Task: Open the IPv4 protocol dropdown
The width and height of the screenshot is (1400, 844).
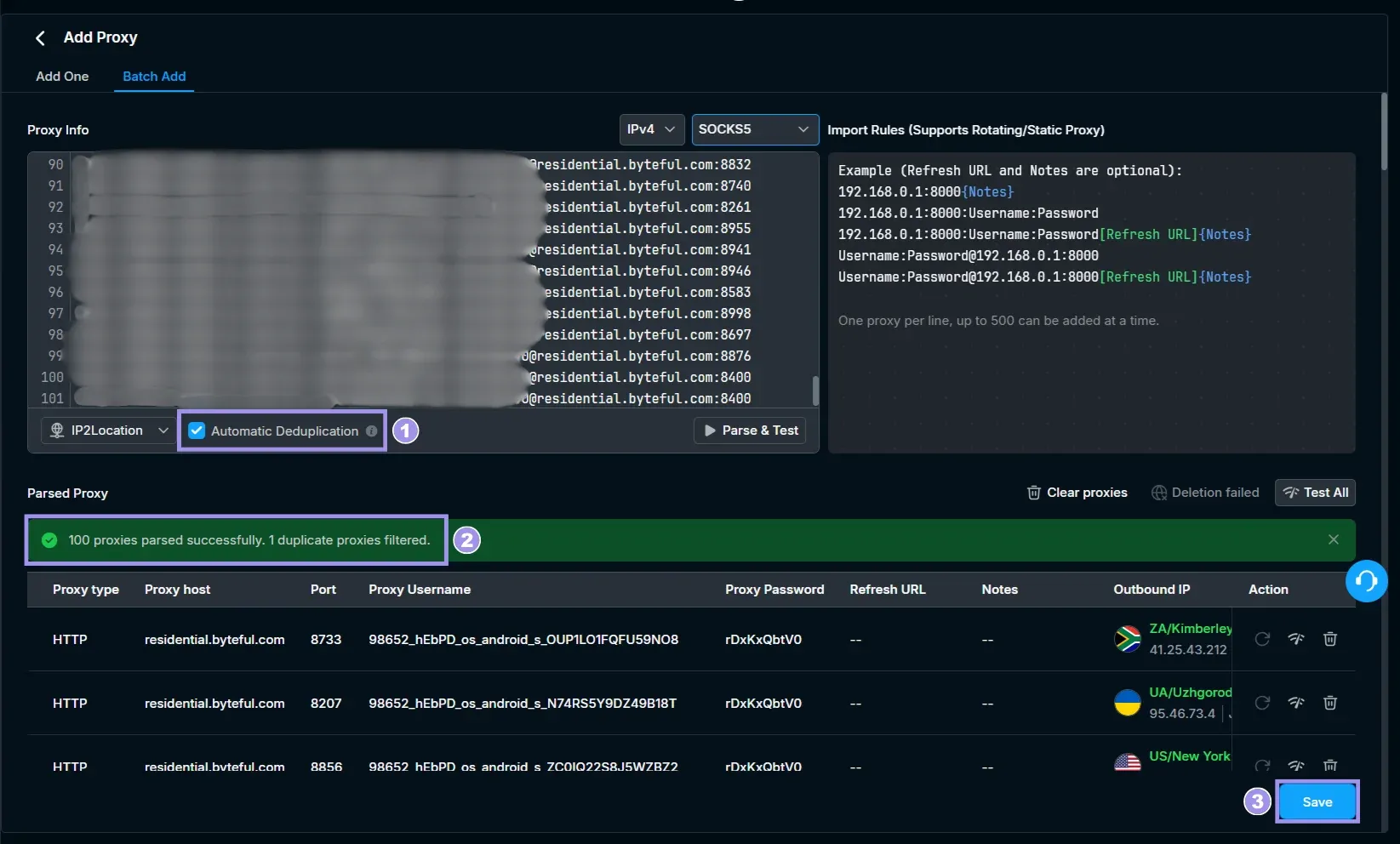Action: [651, 129]
